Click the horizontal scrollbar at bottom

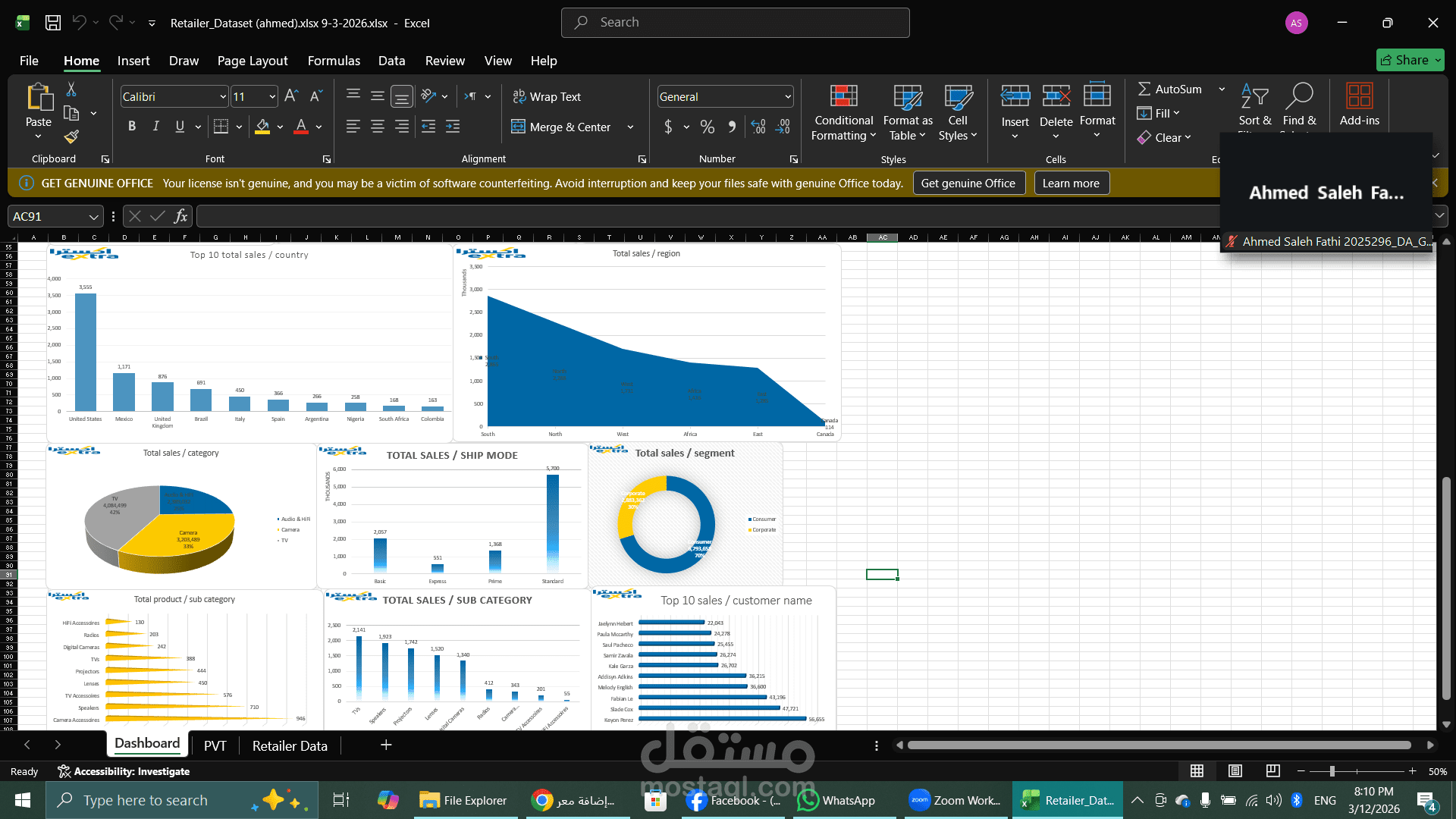[1159, 745]
